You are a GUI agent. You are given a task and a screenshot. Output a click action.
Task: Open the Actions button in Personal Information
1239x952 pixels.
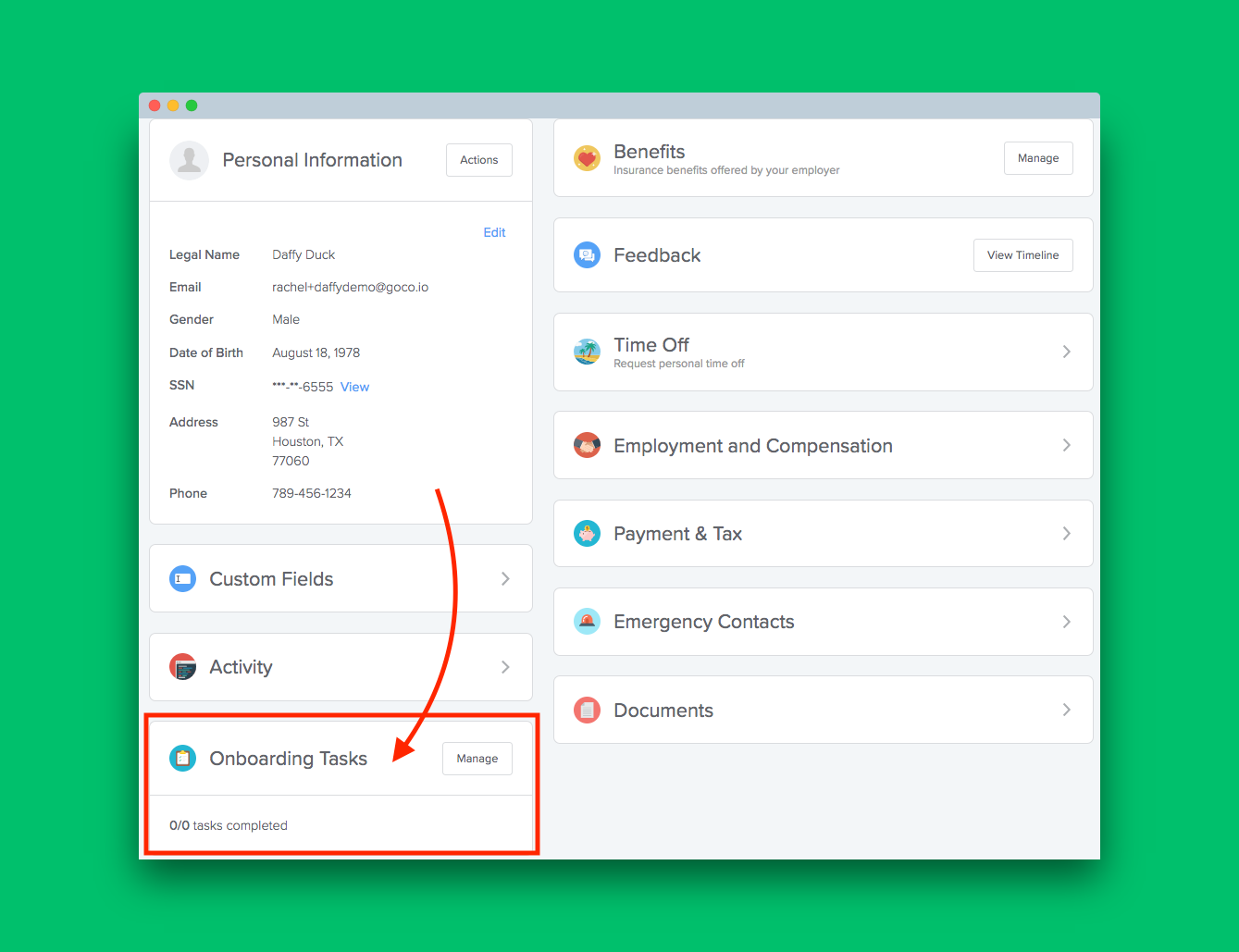click(479, 160)
